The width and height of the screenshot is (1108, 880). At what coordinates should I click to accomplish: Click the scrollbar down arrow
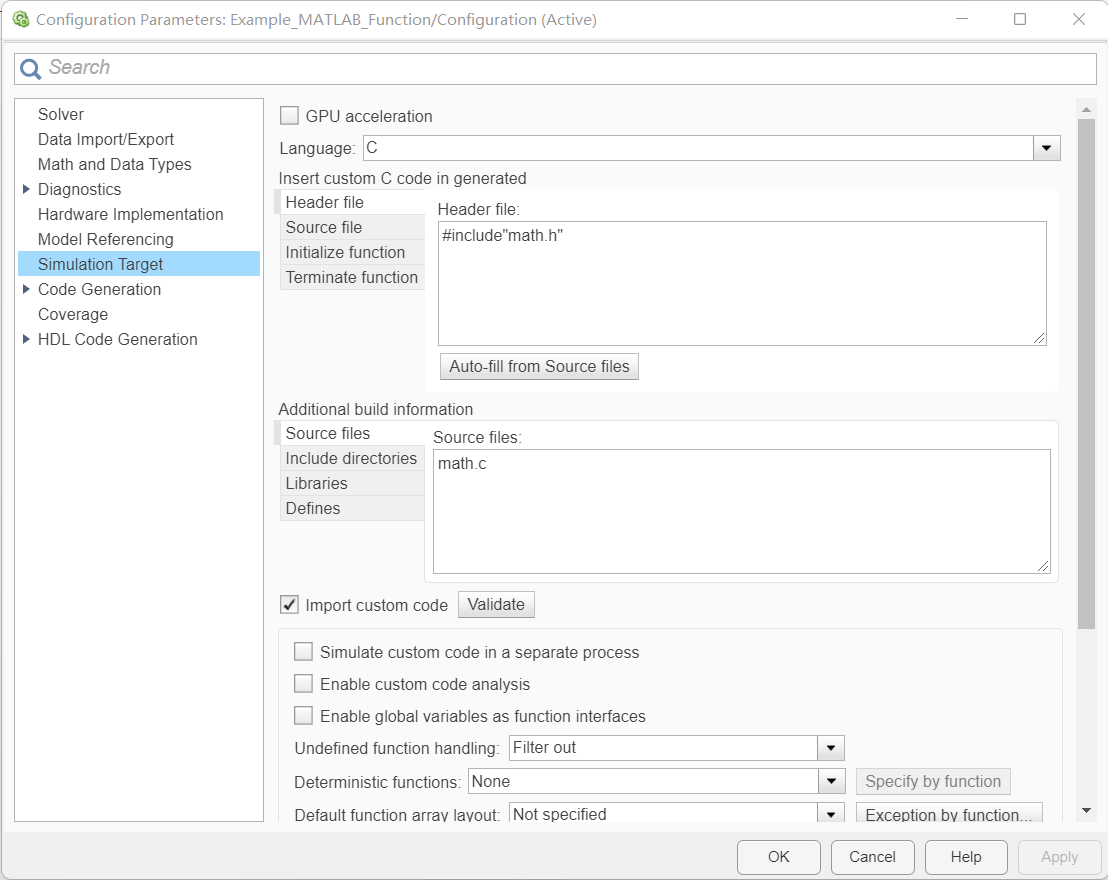(1086, 810)
